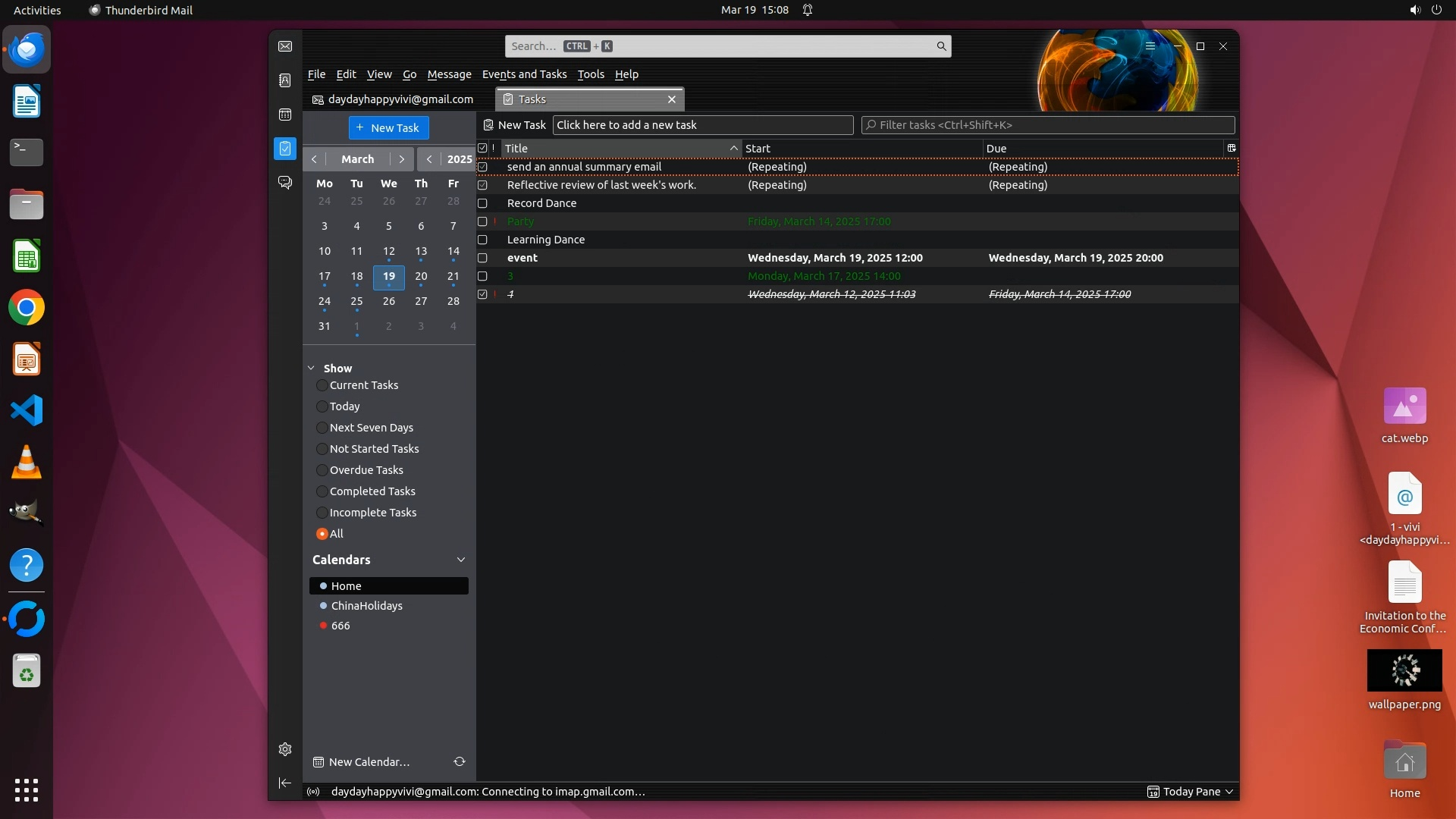1456x819 pixels.
Task: Open the Events and Tasks menu
Action: tap(524, 74)
